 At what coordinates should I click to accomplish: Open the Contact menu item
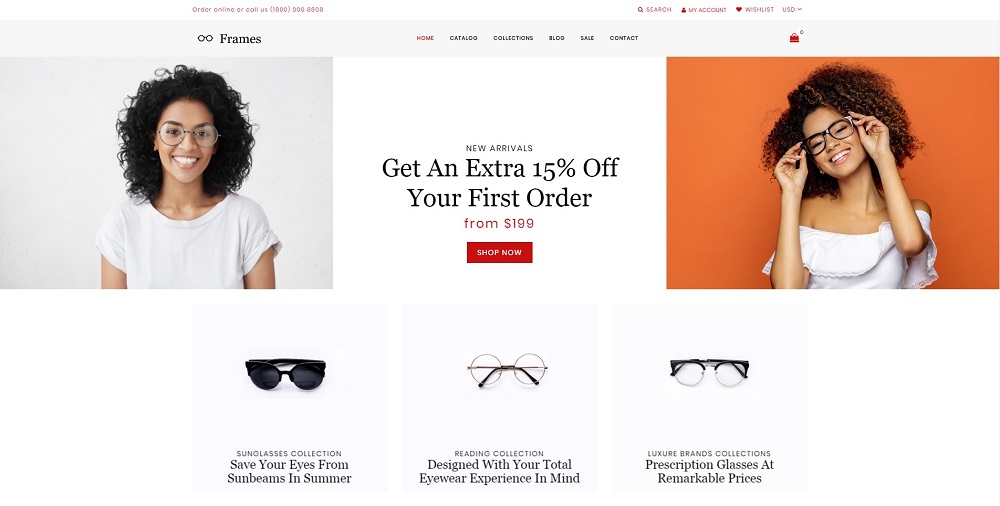tap(624, 38)
